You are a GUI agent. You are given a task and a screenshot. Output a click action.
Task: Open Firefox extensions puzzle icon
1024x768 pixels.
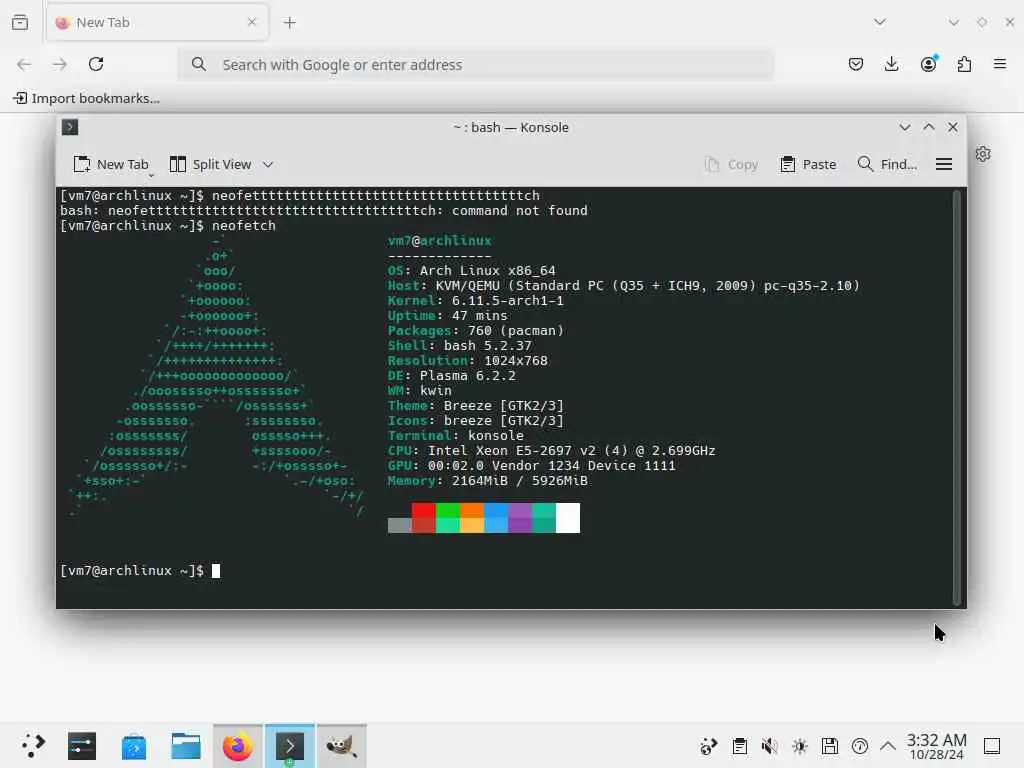964,64
